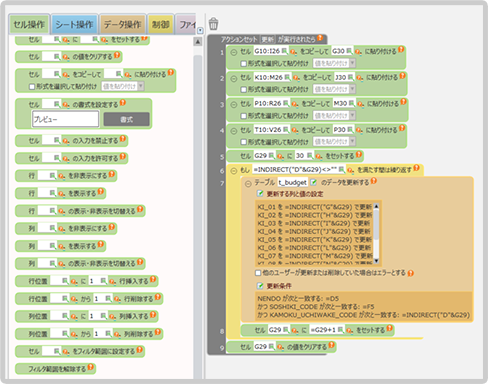Click the t_budget table name field
Image resolution: width=488 pixels, height=384 pixels.
point(293,182)
